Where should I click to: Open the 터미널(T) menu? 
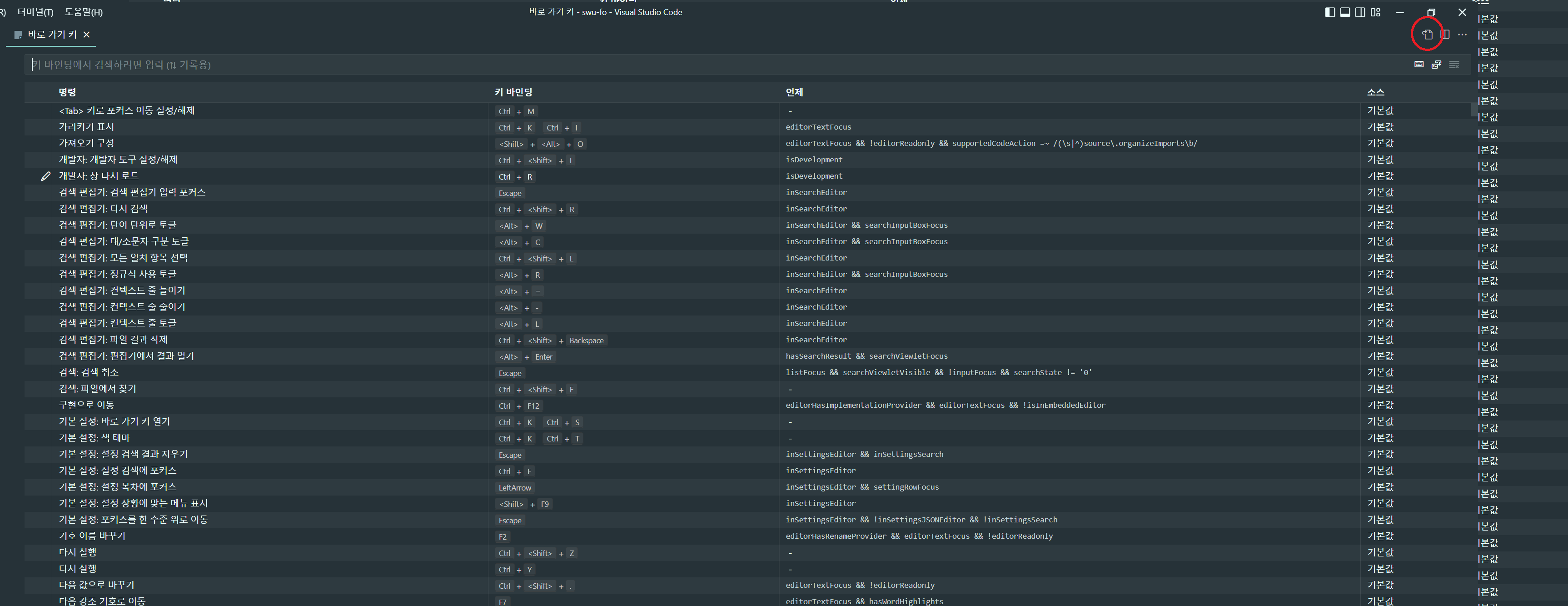pos(35,12)
